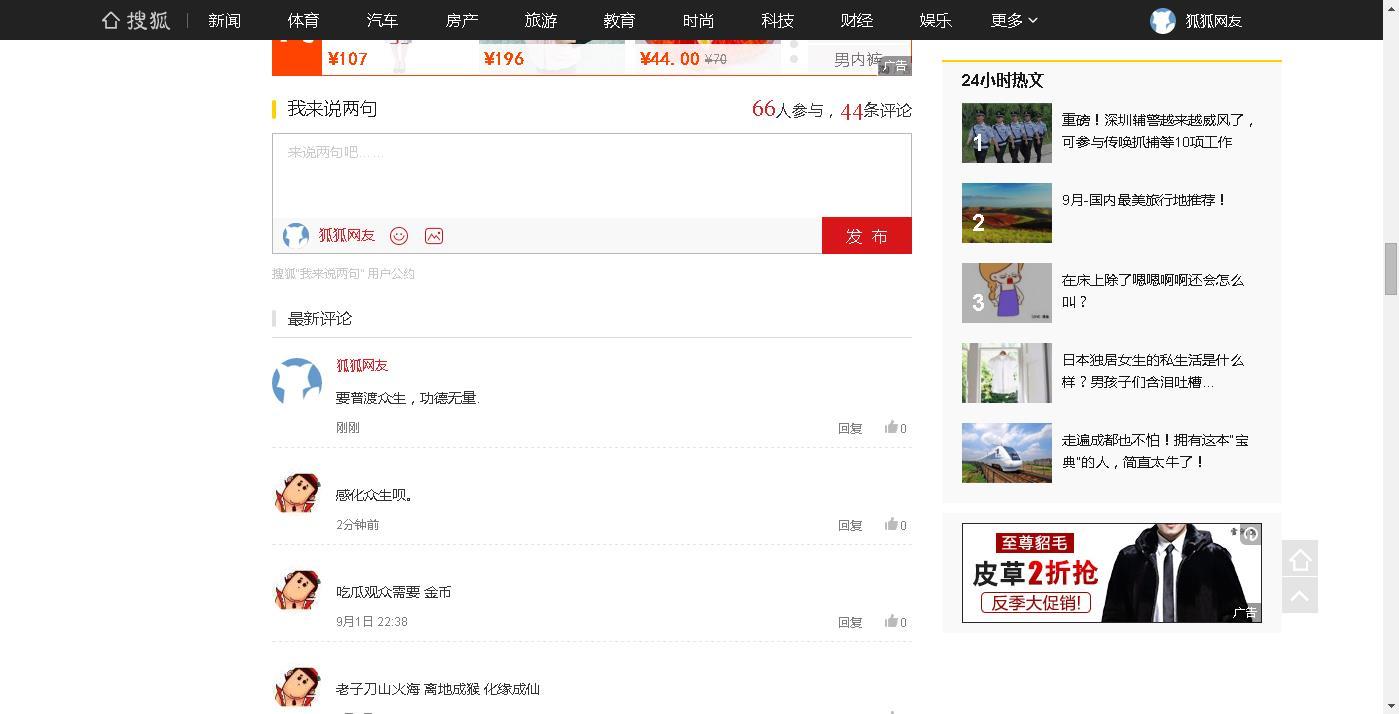The image size is (1399, 714).
Task: Expand the 更多 navigation dropdown
Action: click(1014, 20)
